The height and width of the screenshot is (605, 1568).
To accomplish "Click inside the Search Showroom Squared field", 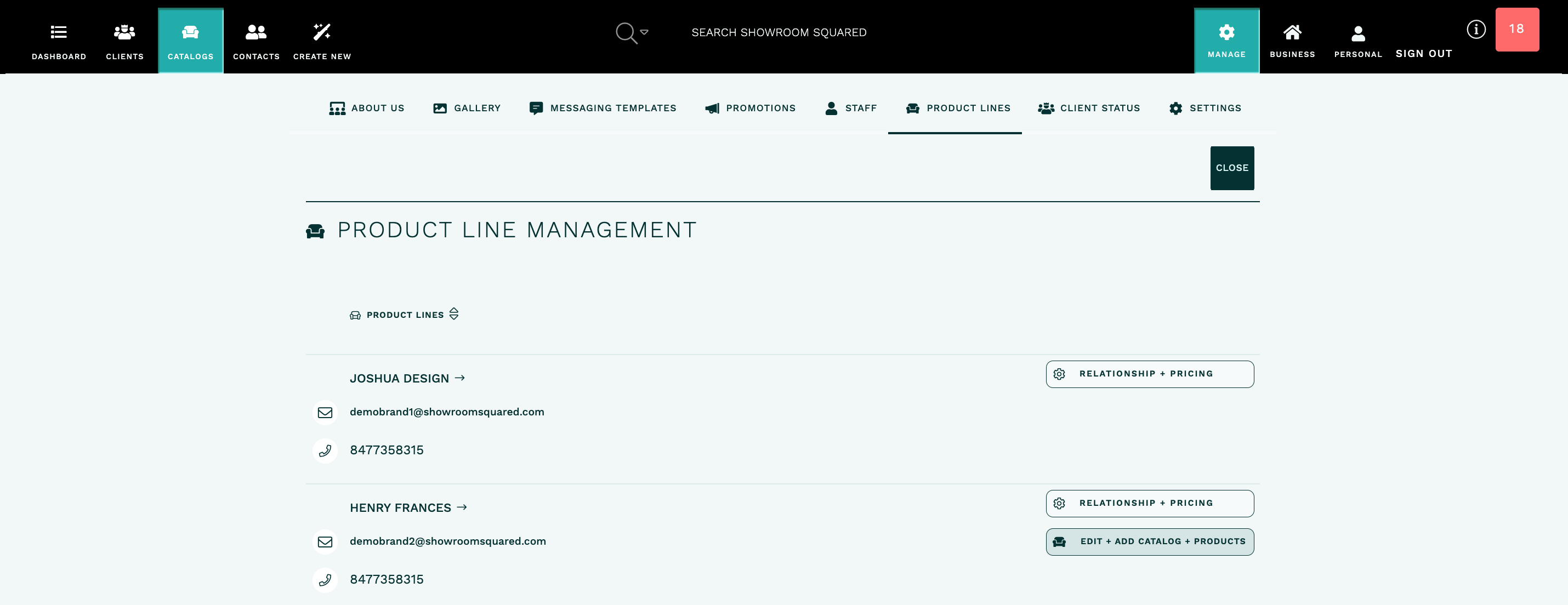I will [x=779, y=32].
